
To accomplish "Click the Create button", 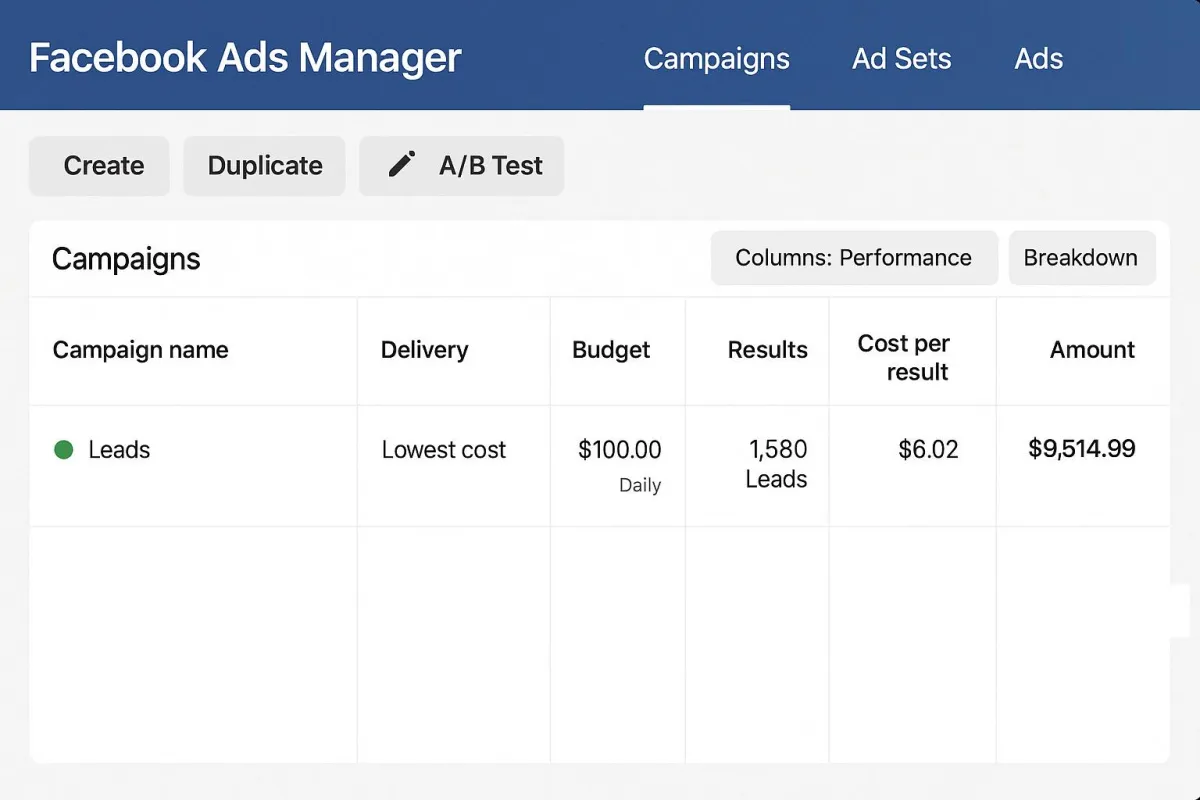I will [x=100, y=166].
